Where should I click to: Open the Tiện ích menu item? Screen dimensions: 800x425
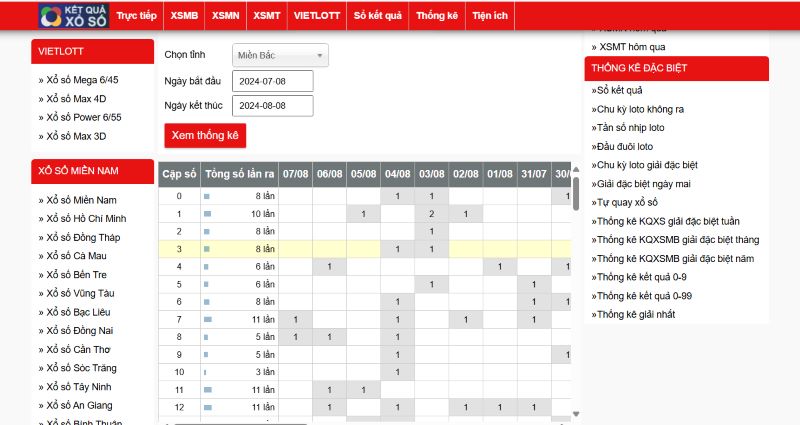(x=490, y=17)
